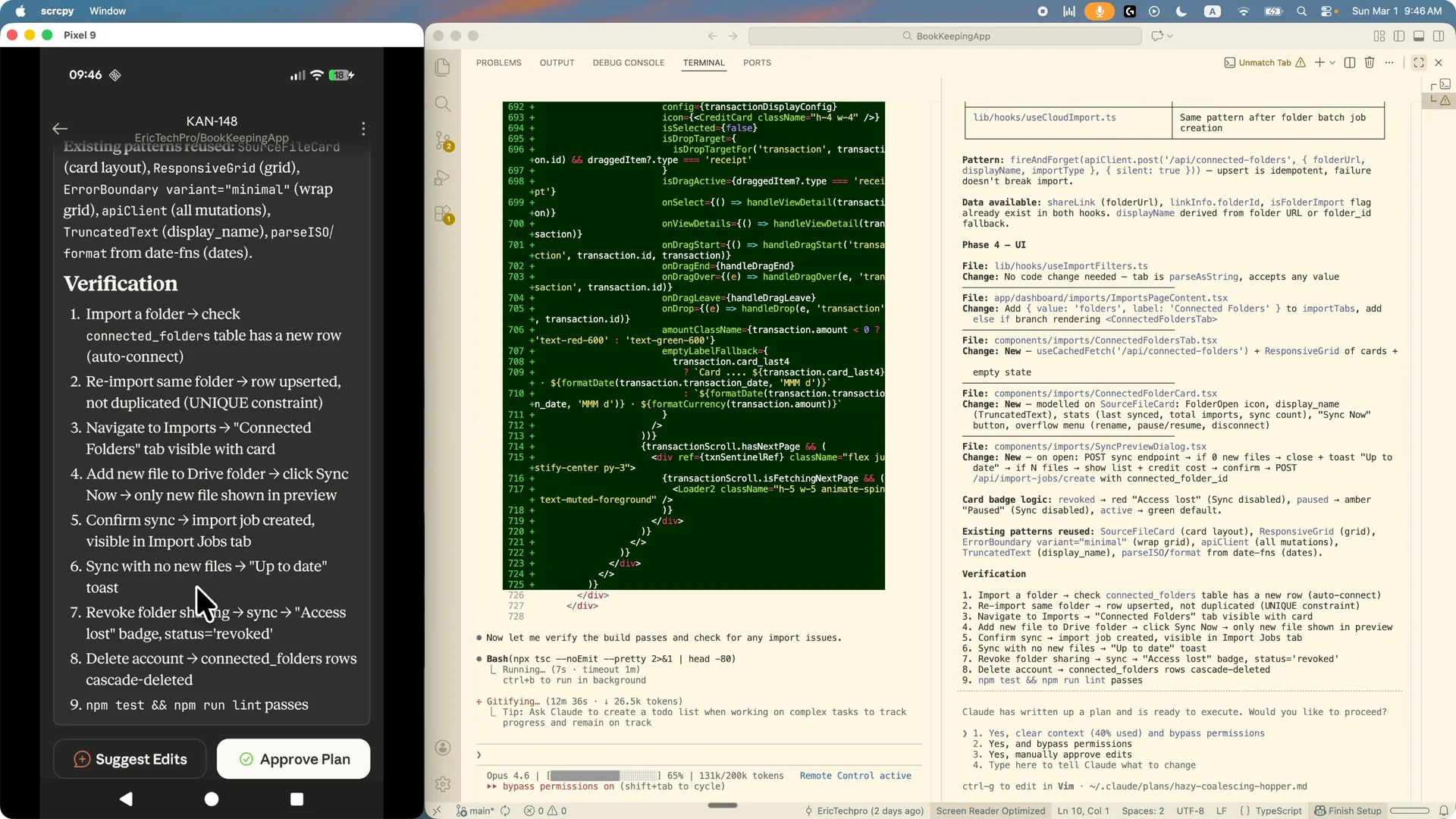This screenshot has width=1456, height=819.
Task: Tap the Android recents square button
Action: (x=297, y=799)
